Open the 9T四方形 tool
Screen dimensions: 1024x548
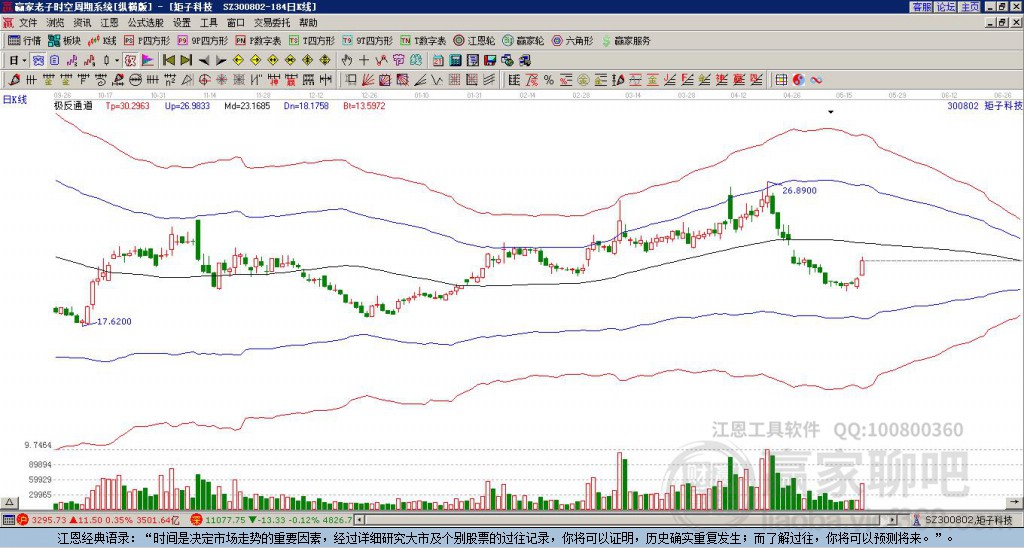click(x=368, y=40)
